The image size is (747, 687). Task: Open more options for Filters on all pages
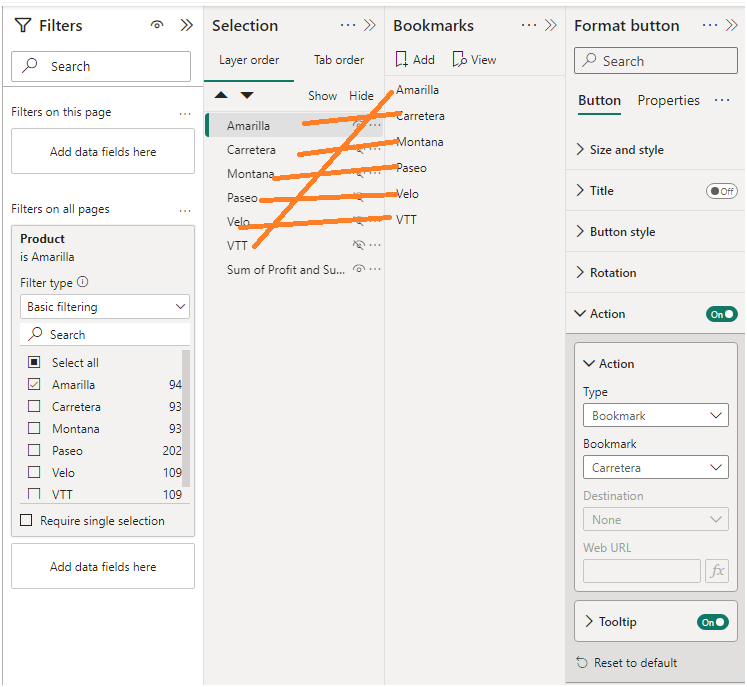(185, 211)
